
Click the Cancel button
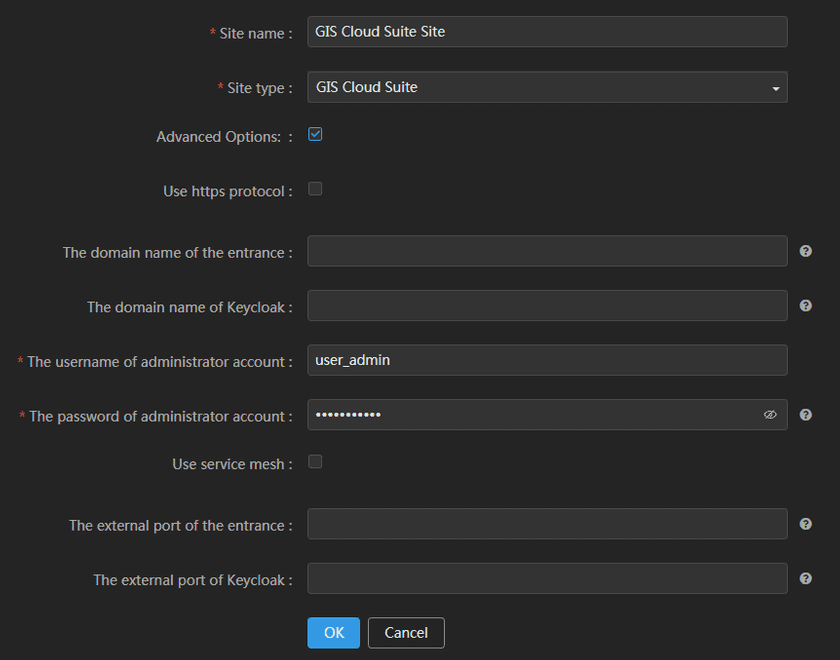(x=406, y=632)
